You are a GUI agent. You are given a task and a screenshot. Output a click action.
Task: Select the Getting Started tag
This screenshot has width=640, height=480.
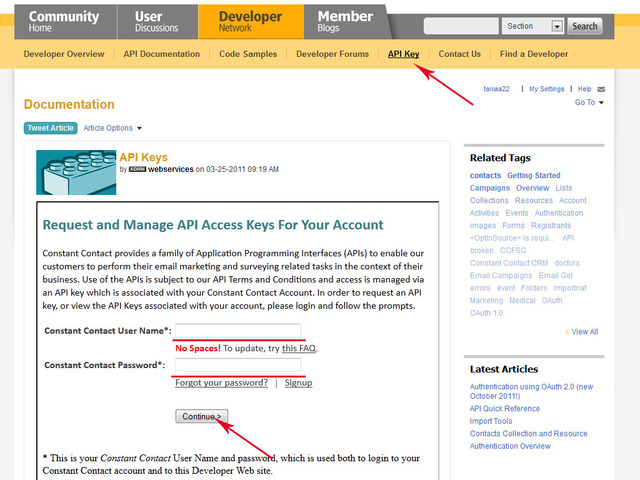[x=534, y=176]
